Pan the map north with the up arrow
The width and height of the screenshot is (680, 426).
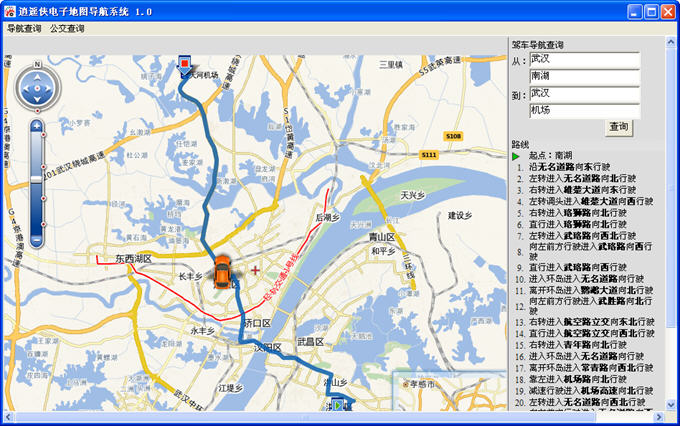[37, 77]
